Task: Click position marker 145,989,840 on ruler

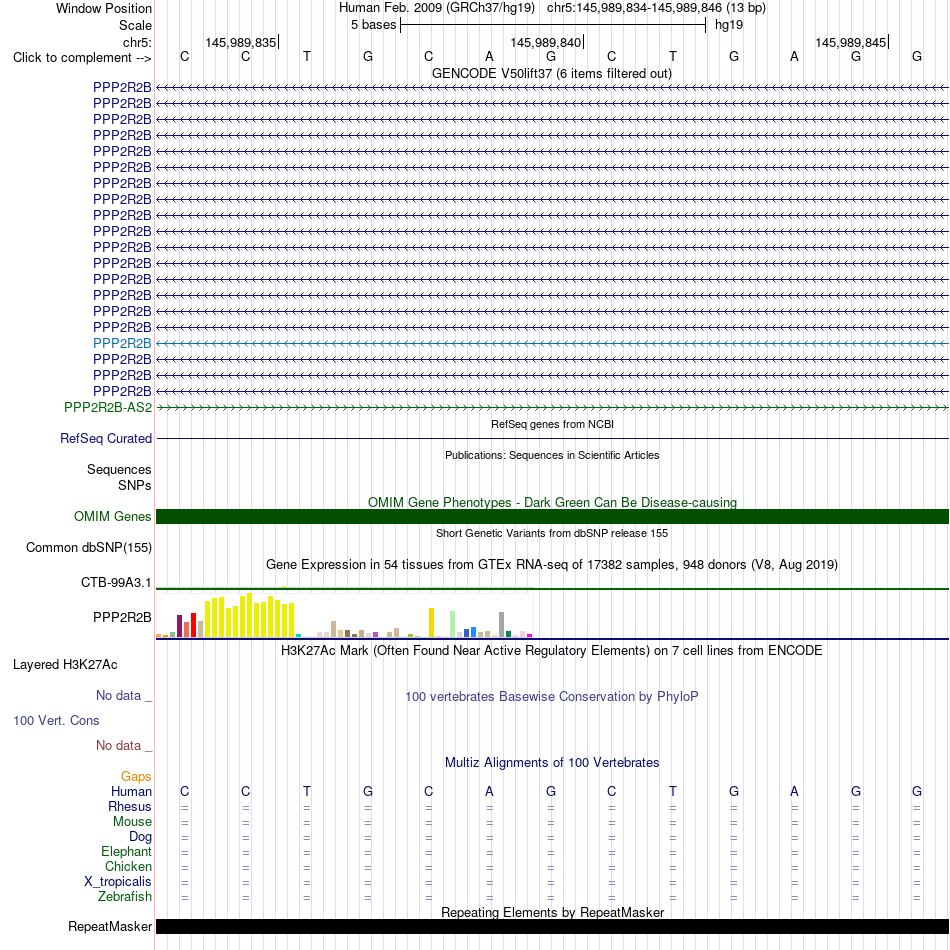Action: tap(546, 42)
